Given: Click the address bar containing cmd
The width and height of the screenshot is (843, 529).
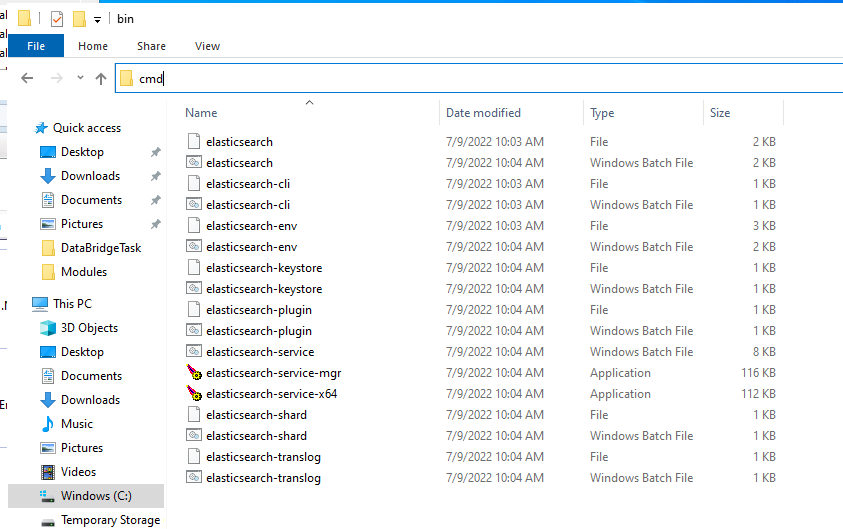Looking at the screenshot, I should click(478, 78).
